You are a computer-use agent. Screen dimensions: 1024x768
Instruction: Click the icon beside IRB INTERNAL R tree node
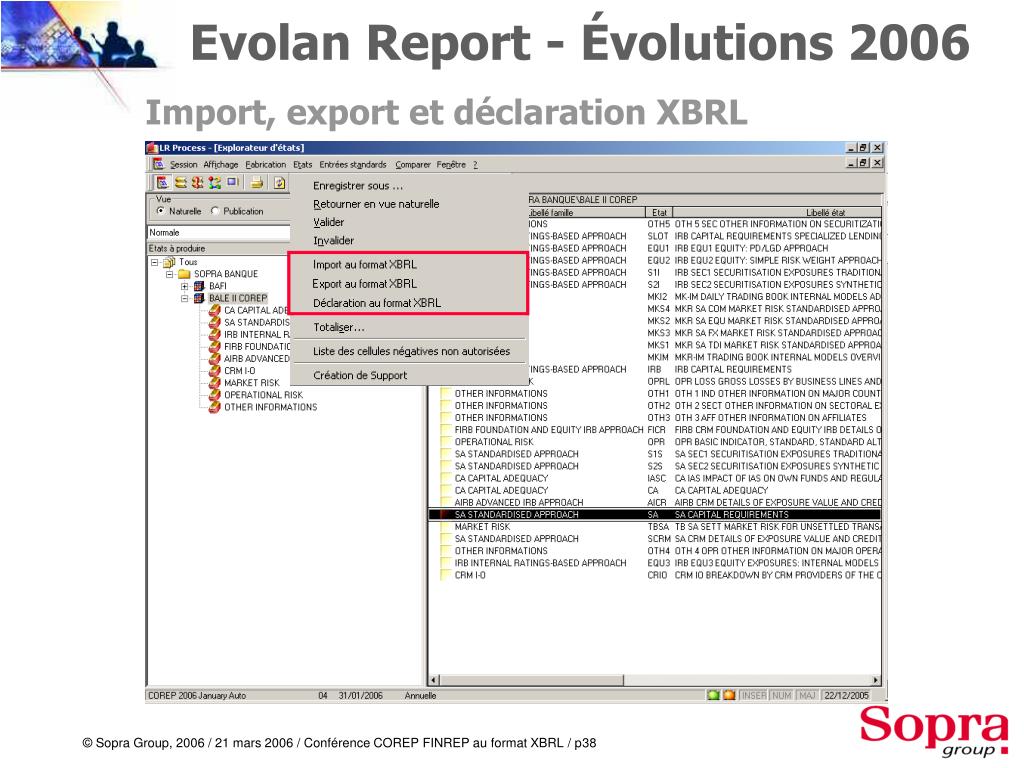click(x=214, y=334)
